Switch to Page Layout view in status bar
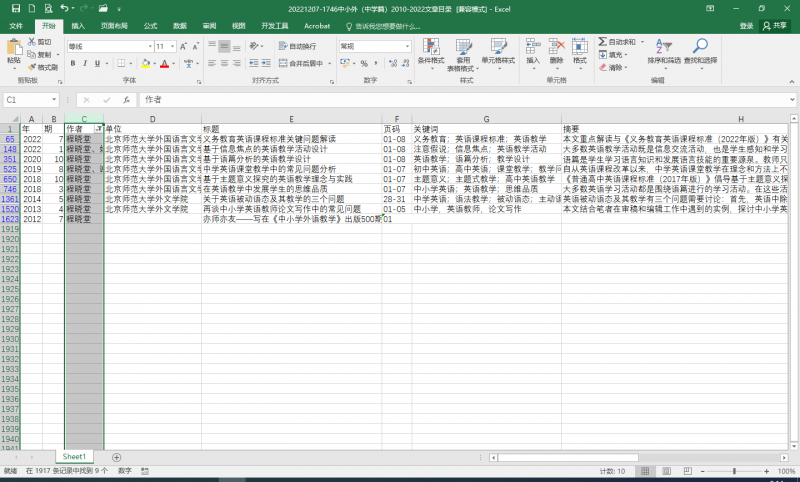The width and height of the screenshot is (800, 482). coord(666,471)
